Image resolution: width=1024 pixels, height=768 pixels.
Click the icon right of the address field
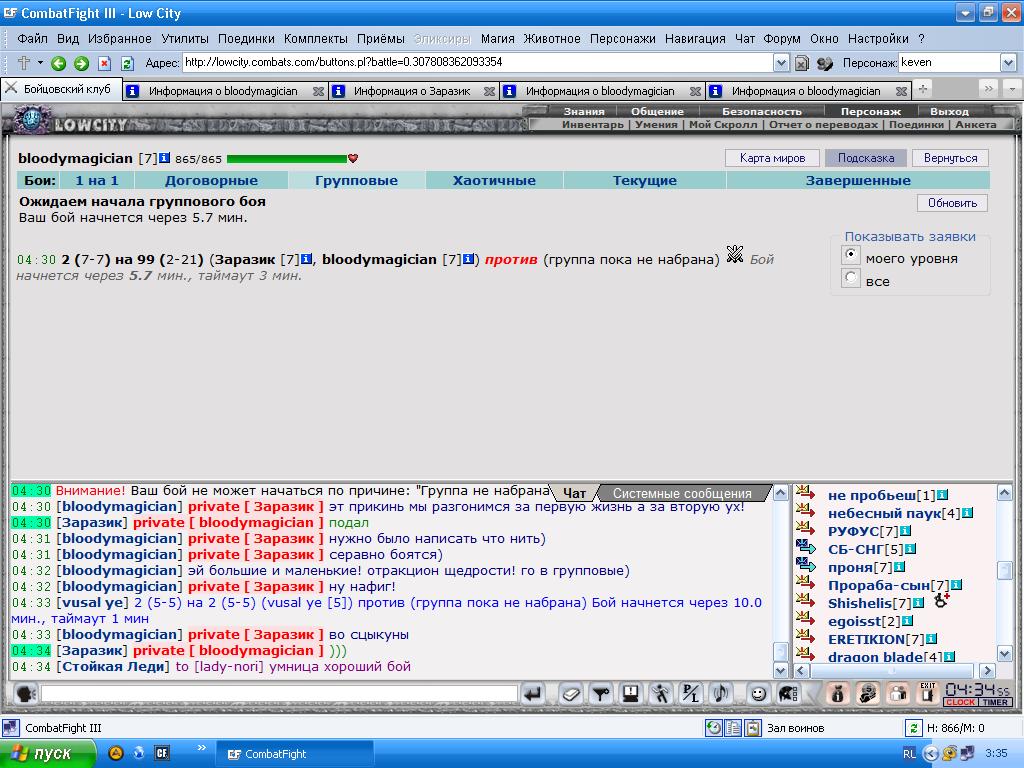tap(801, 63)
